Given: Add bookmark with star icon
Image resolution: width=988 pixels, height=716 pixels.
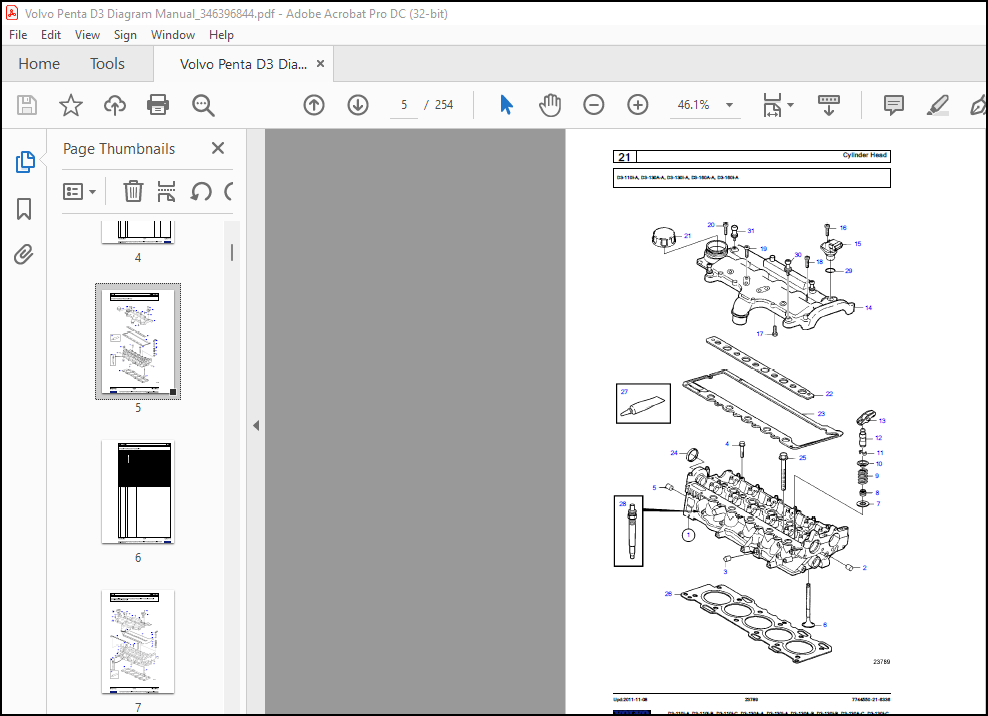Looking at the screenshot, I should pyautogui.click(x=71, y=105).
